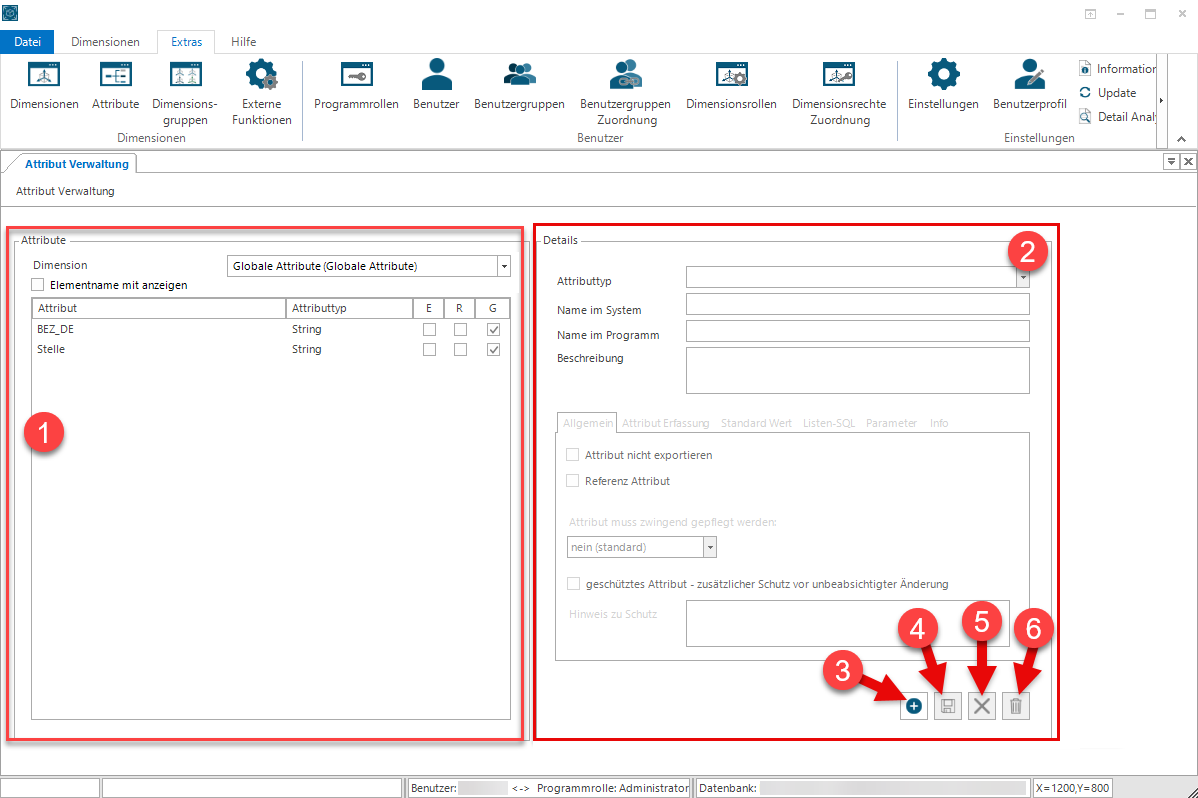
Task: Toggle the E checkbox for BEZ_DE
Action: (429, 329)
